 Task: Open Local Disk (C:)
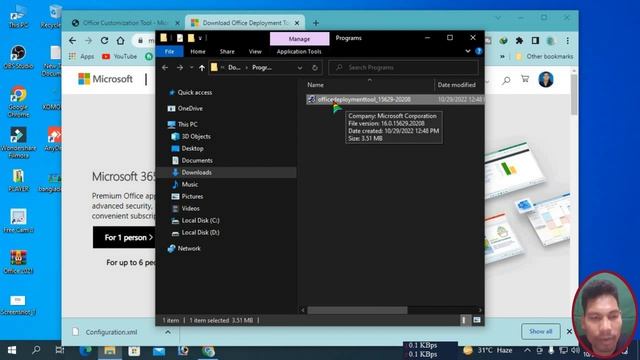click(200, 220)
